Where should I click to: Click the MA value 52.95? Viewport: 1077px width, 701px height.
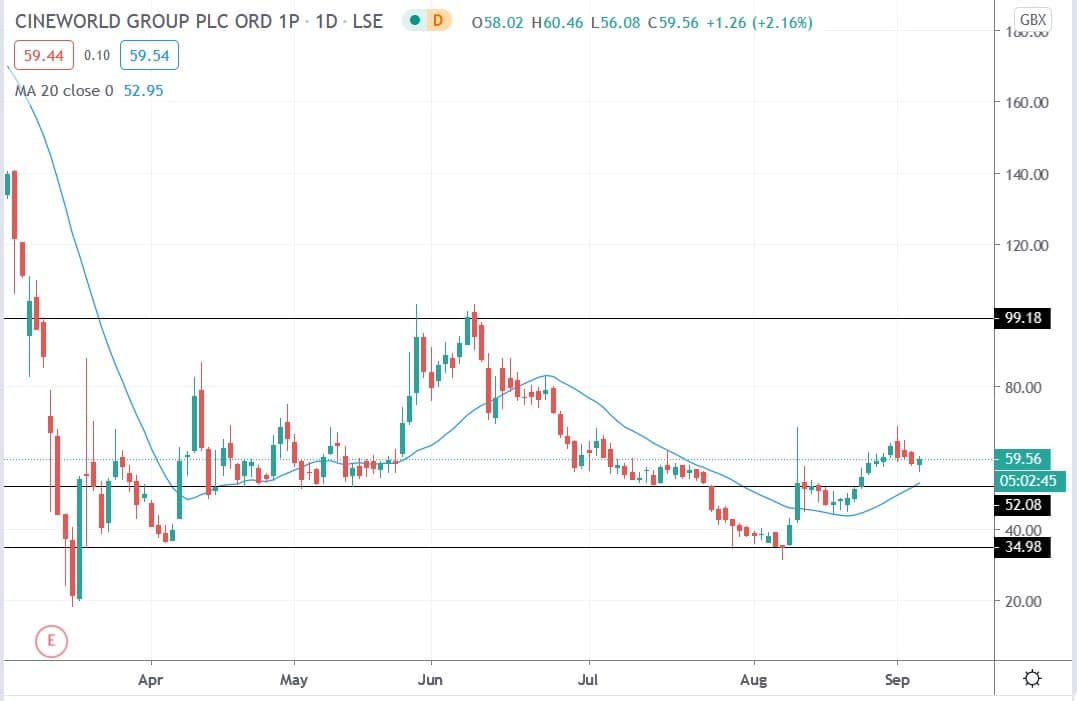click(x=144, y=91)
